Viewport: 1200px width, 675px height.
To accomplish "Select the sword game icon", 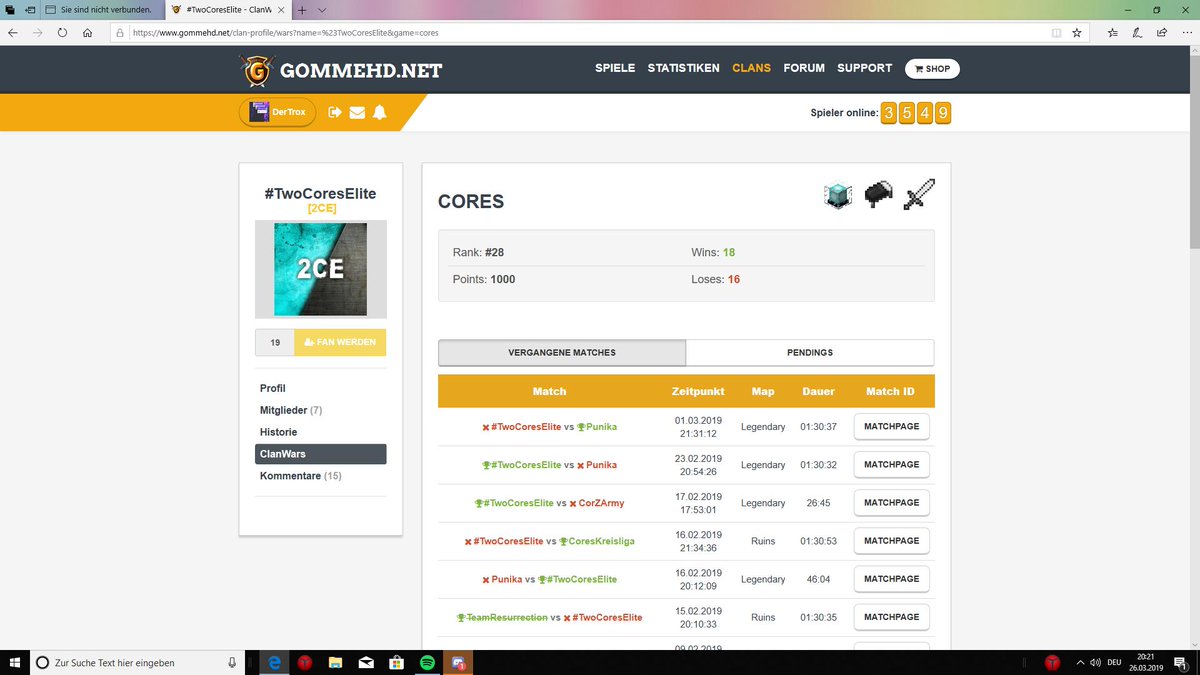I will tap(918, 195).
